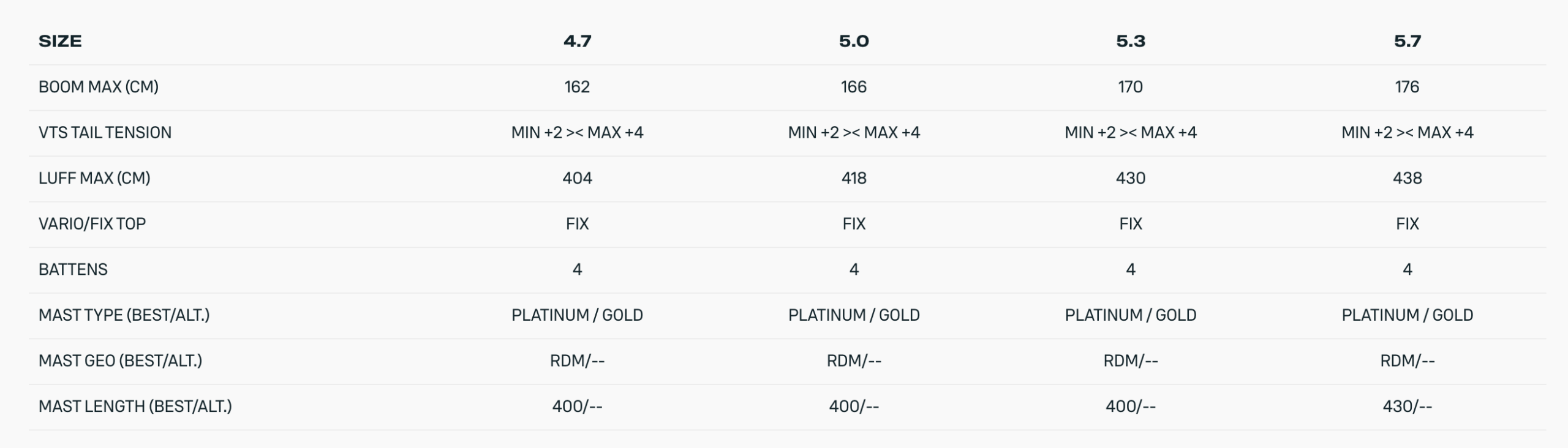Select boom max value 162
This screenshot has width=1568, height=448.
[577, 87]
